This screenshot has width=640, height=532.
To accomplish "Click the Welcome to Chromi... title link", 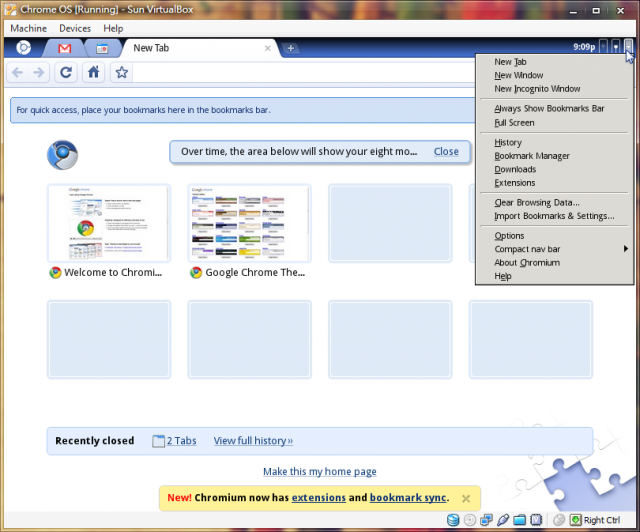I will (x=113, y=272).
